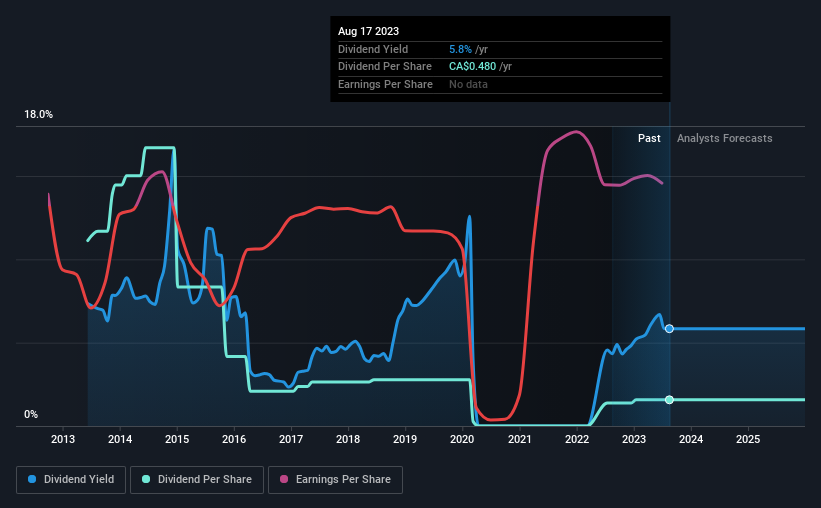This screenshot has width=821, height=508.
Task: Click the 5.8% dividend yield value
Action: pos(460,49)
